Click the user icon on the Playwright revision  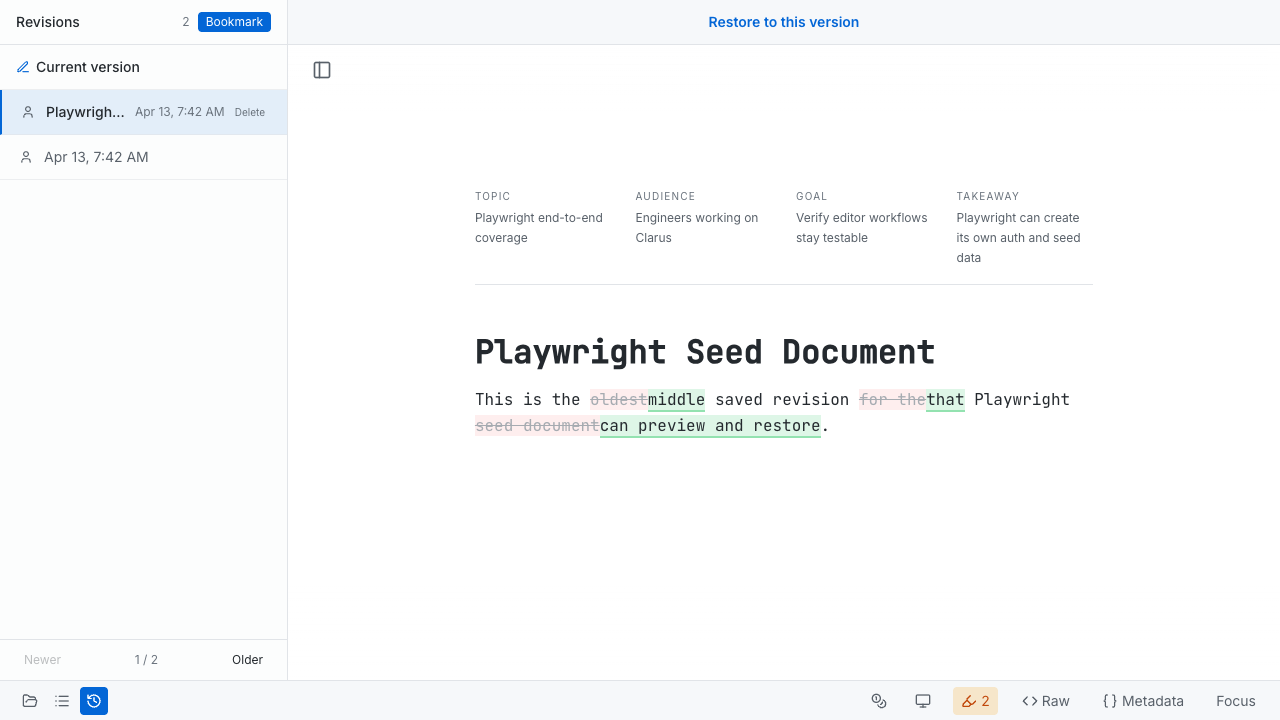[28, 112]
